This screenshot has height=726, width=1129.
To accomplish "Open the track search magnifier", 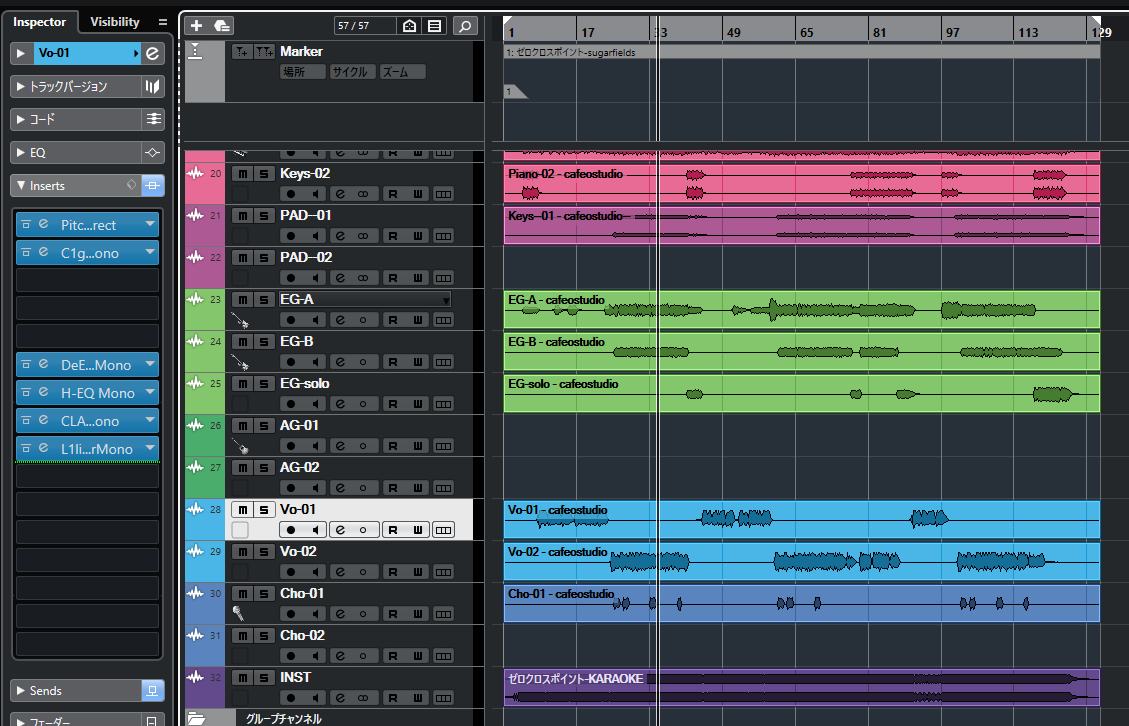I will (465, 26).
